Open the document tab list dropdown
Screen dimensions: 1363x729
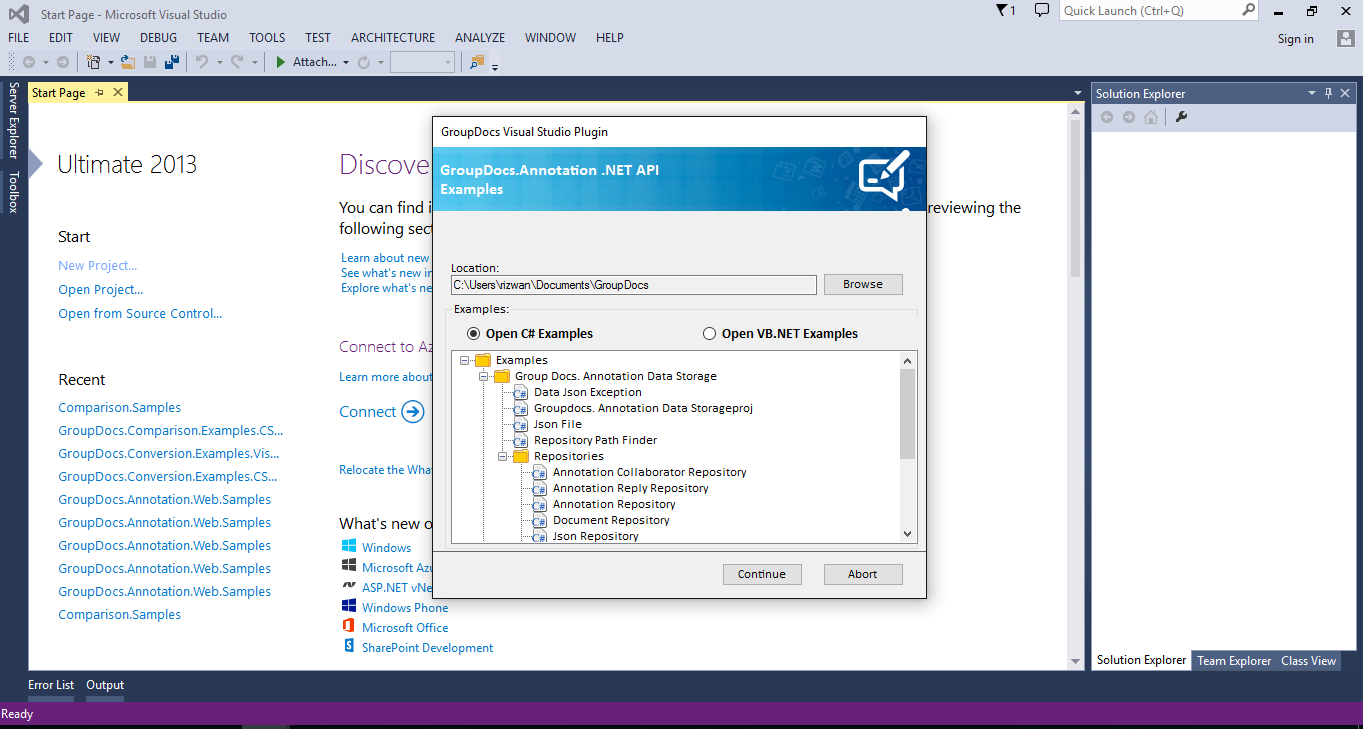point(1078,93)
